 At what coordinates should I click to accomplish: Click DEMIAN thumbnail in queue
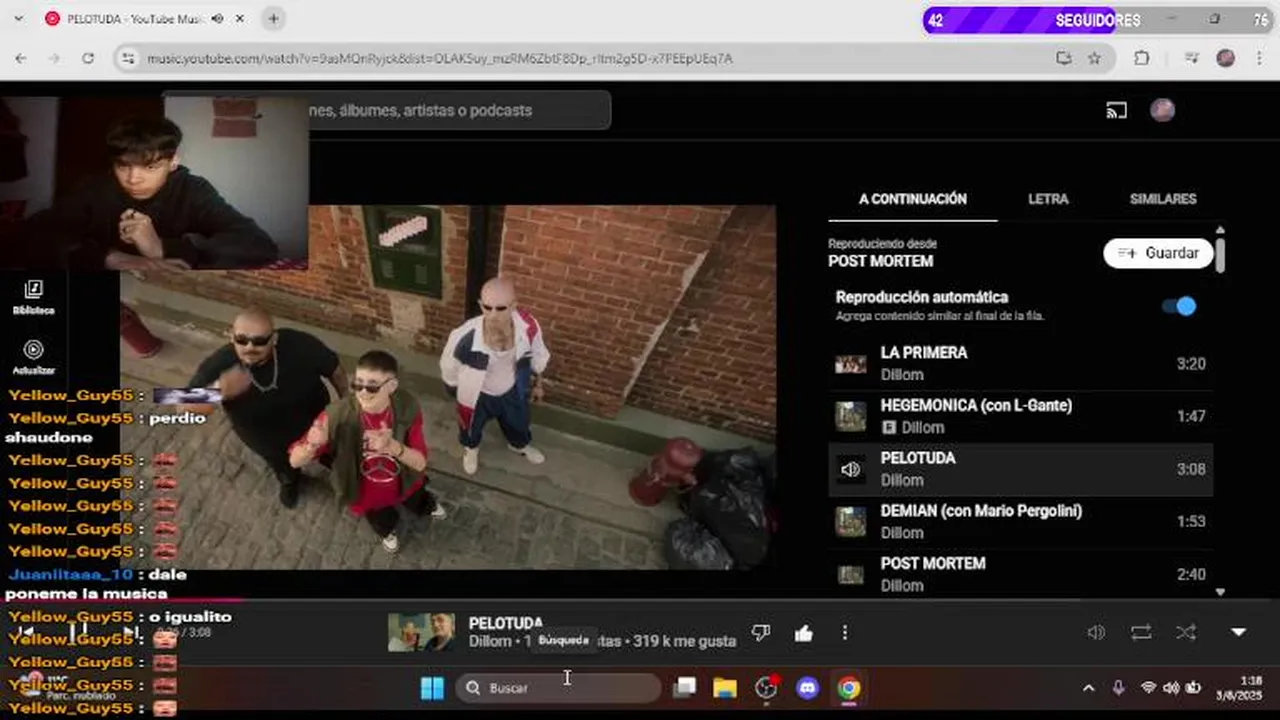point(851,521)
